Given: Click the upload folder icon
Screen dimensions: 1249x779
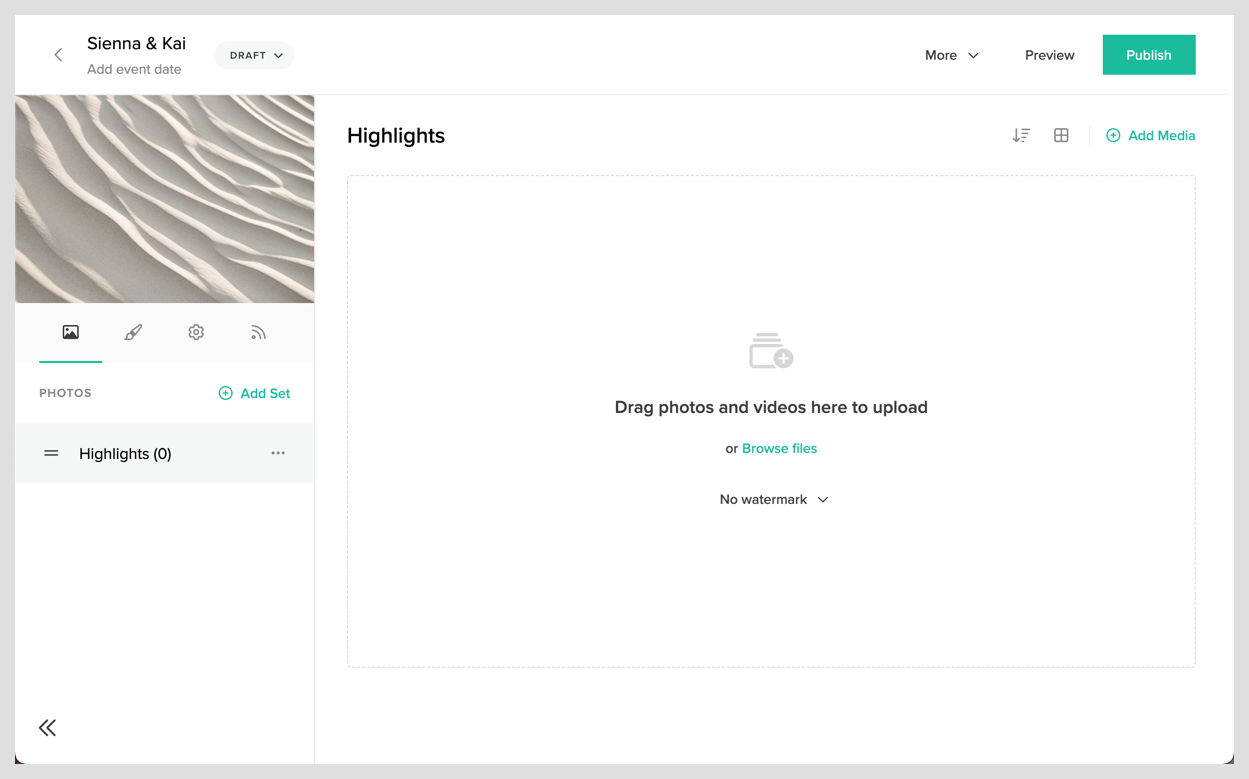Looking at the screenshot, I should click(771, 351).
